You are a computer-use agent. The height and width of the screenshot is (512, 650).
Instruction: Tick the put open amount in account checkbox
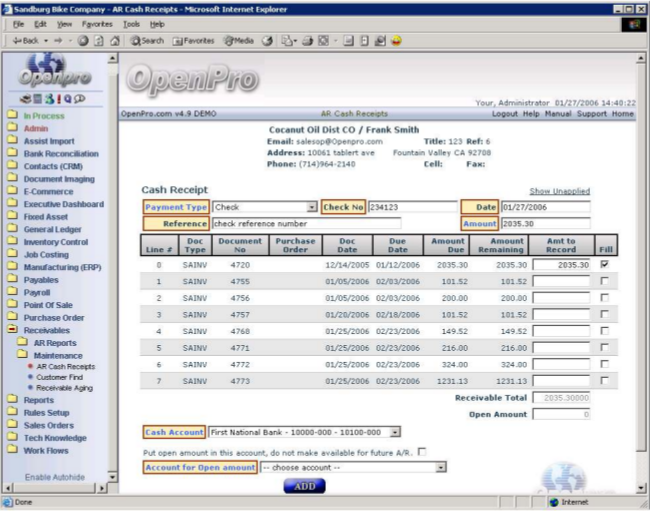click(421, 452)
